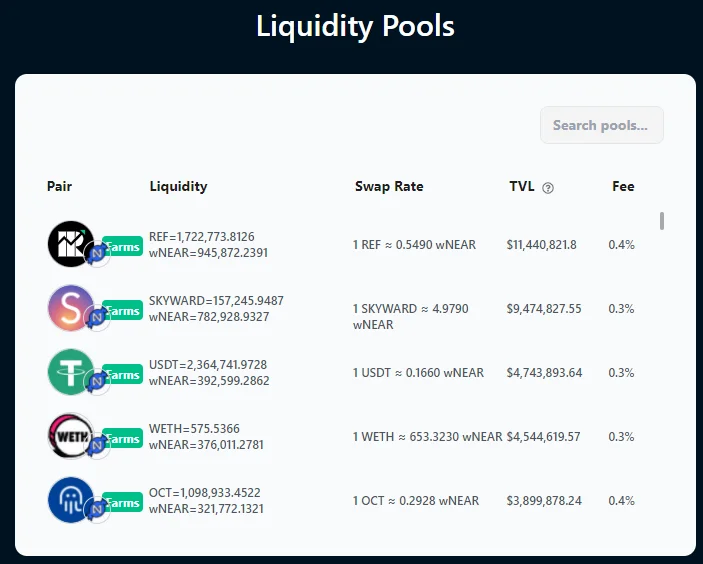Sort by the Swap Rate column header
Image resolution: width=703 pixels, height=564 pixels.
point(389,187)
